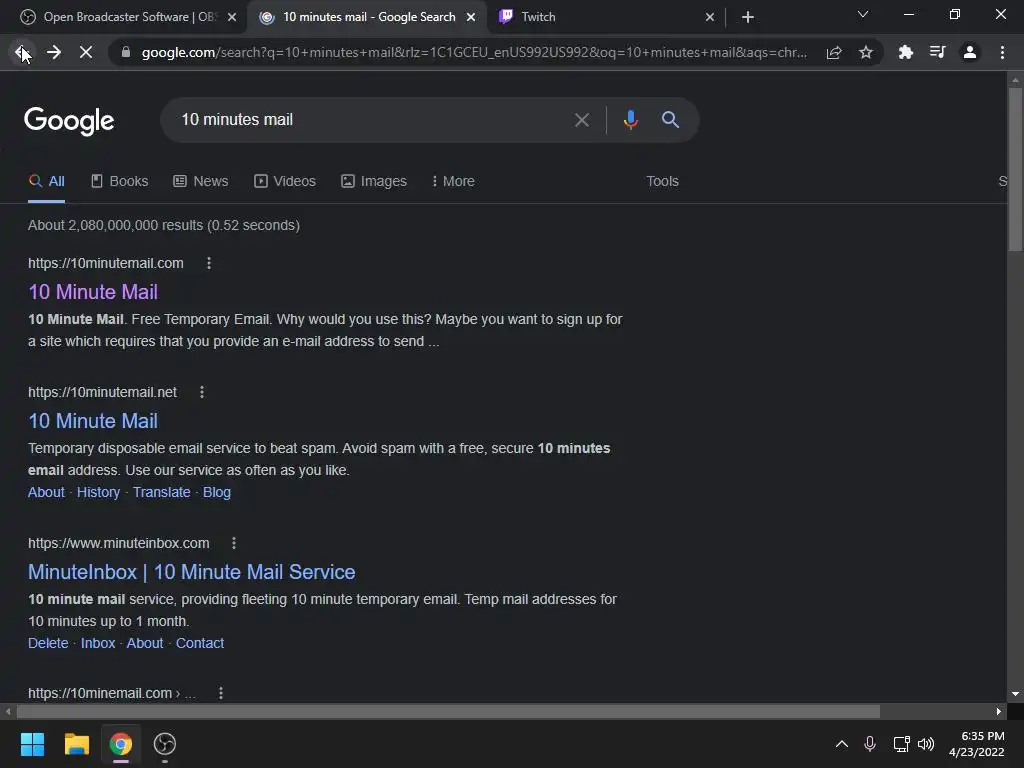Open the media control icon
This screenshot has width=1024, height=768.
(937, 52)
